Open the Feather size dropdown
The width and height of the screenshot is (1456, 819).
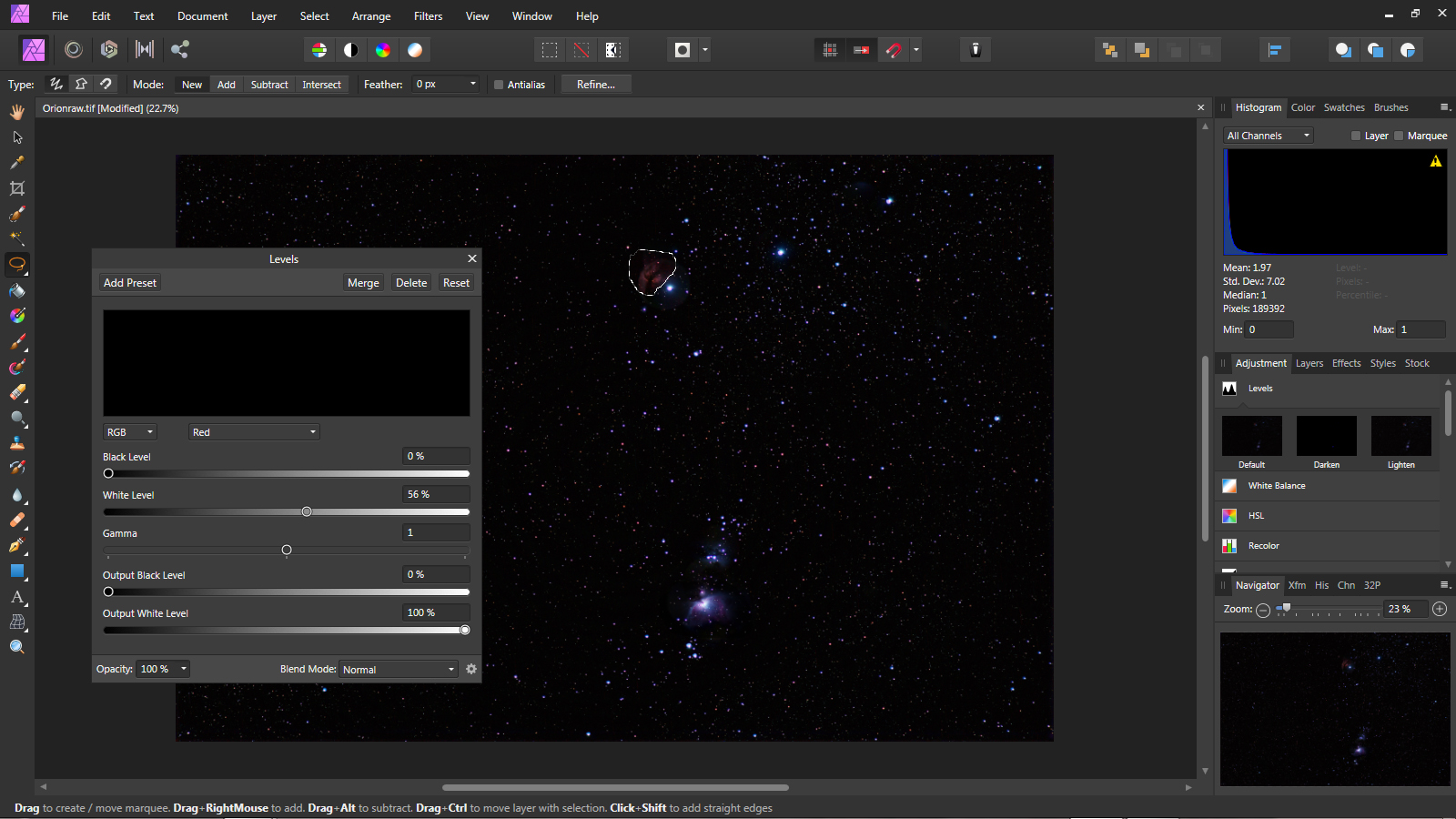click(x=472, y=84)
